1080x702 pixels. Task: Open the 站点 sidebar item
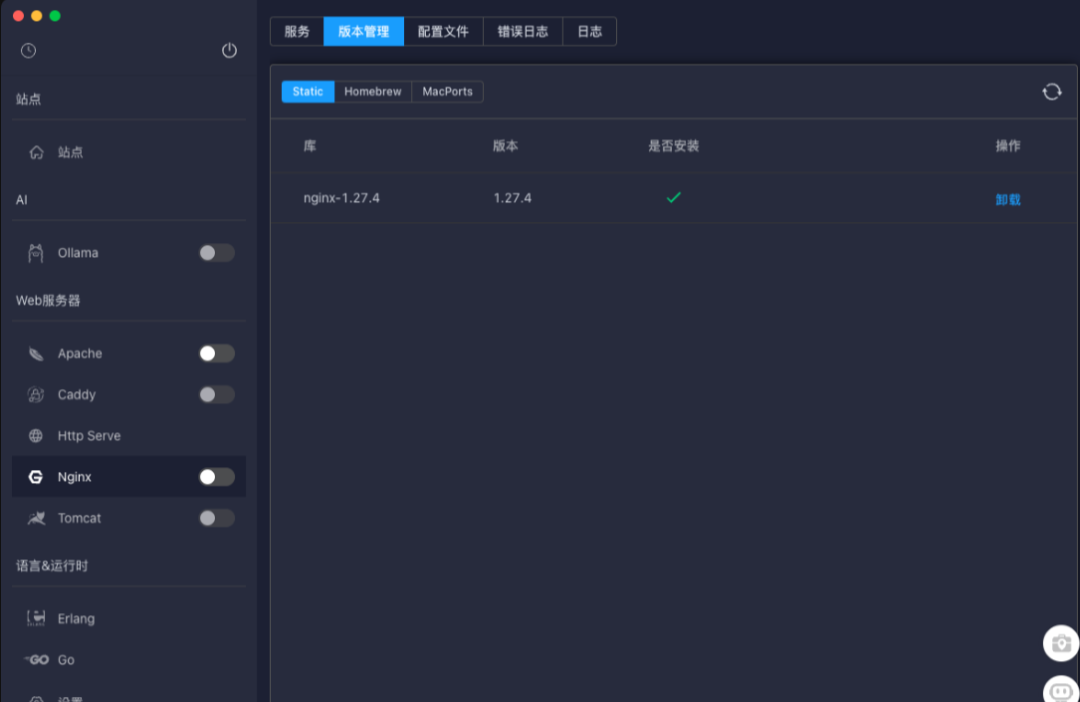point(129,152)
